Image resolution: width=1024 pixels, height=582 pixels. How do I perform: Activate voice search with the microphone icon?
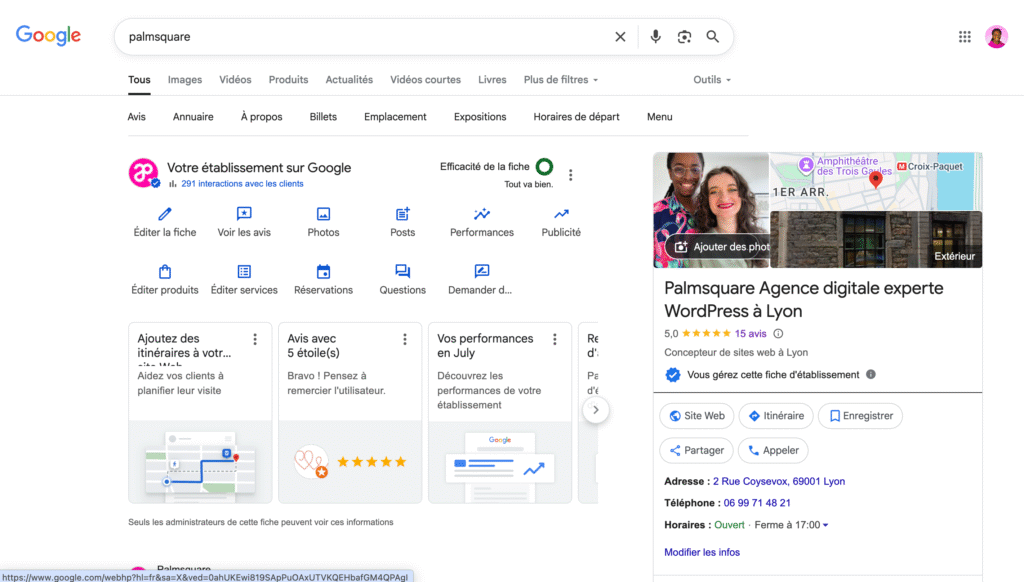655,36
